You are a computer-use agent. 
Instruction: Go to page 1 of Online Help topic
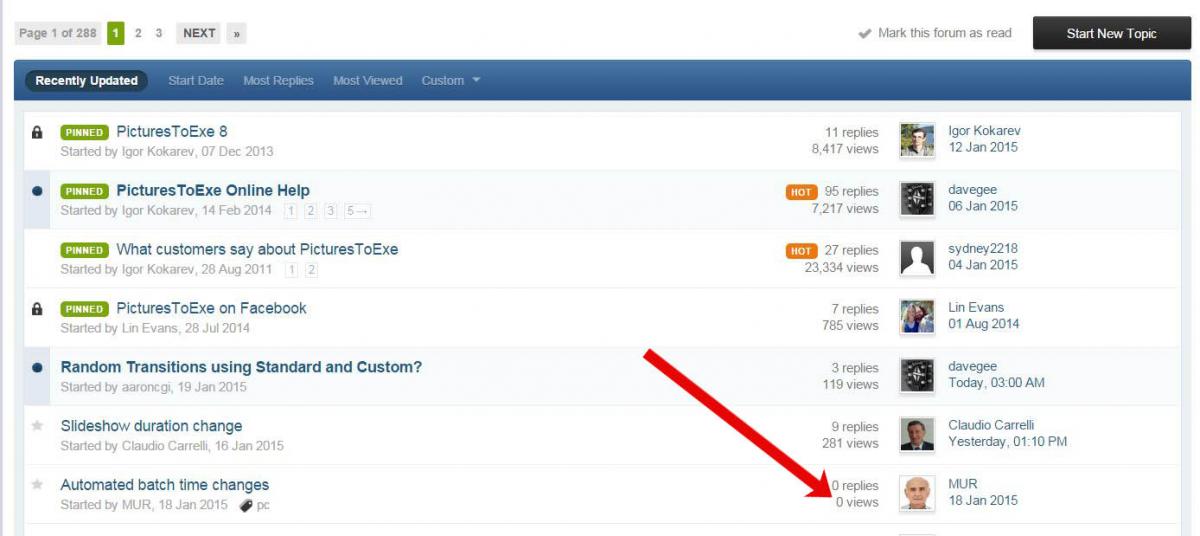(290, 211)
